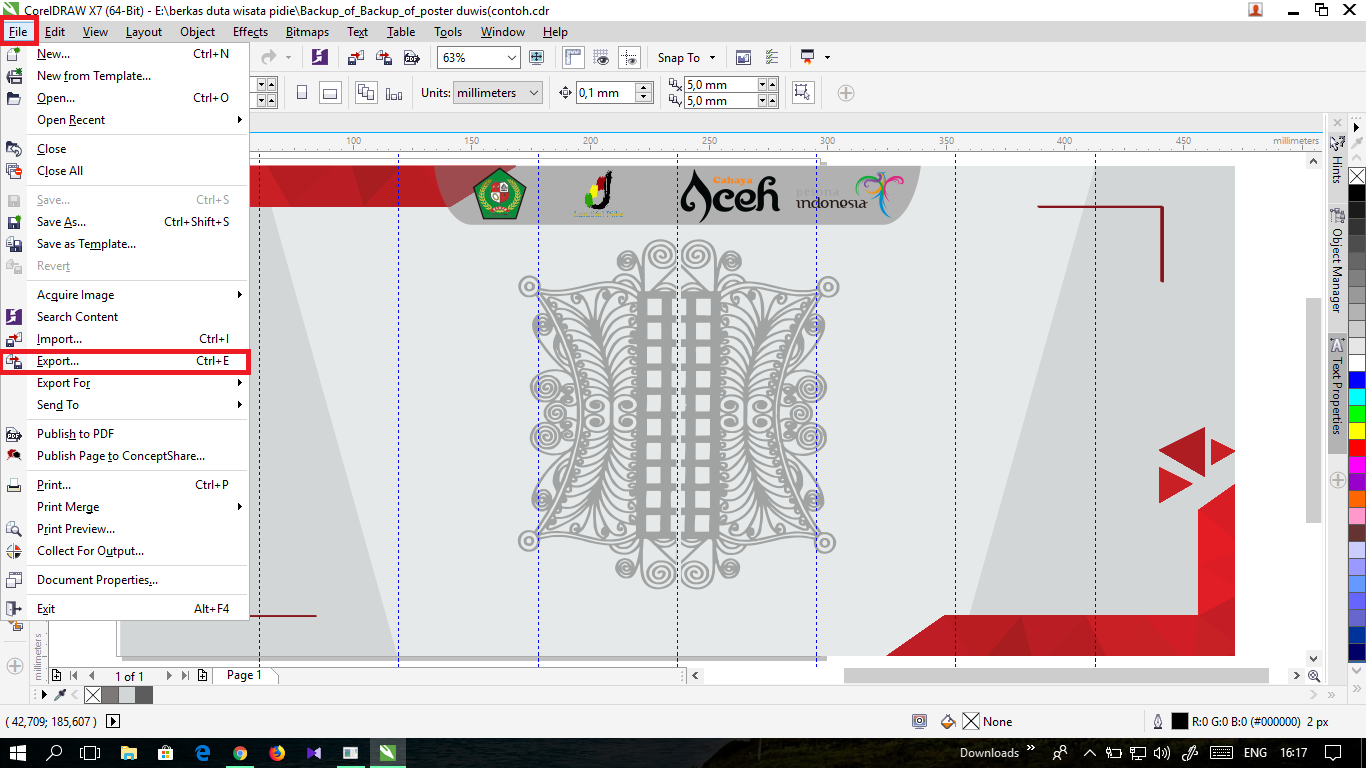Image resolution: width=1366 pixels, height=768 pixels.
Task: Click the zoom navigator magnifier icon
Action: coord(1314,676)
